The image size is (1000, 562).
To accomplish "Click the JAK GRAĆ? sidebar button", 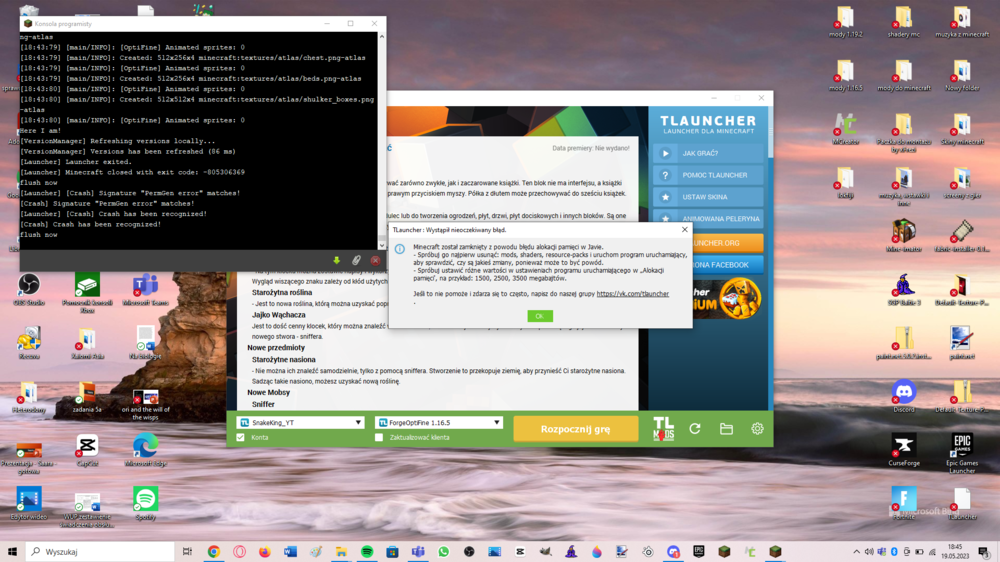I will click(708, 153).
